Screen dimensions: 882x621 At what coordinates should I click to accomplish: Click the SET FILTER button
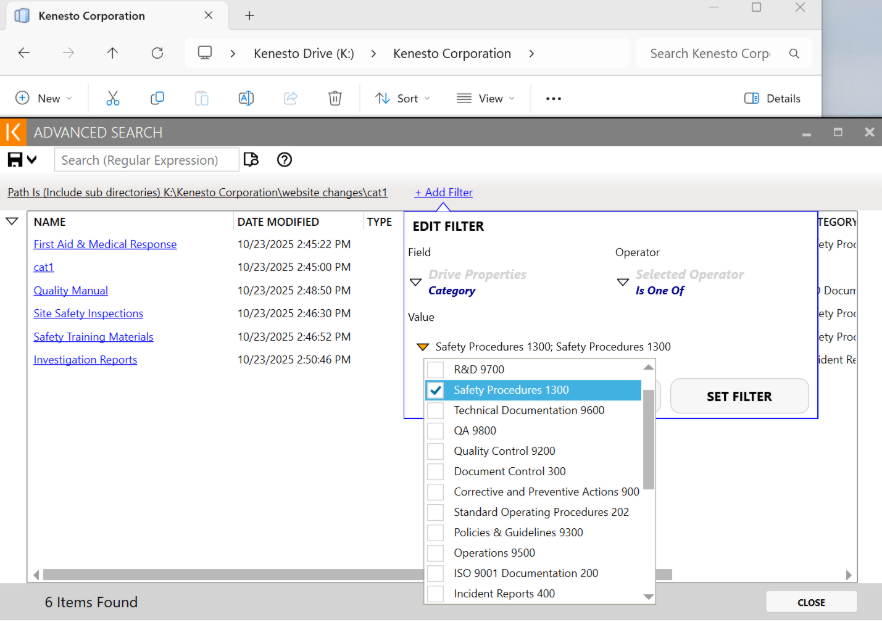tap(739, 396)
